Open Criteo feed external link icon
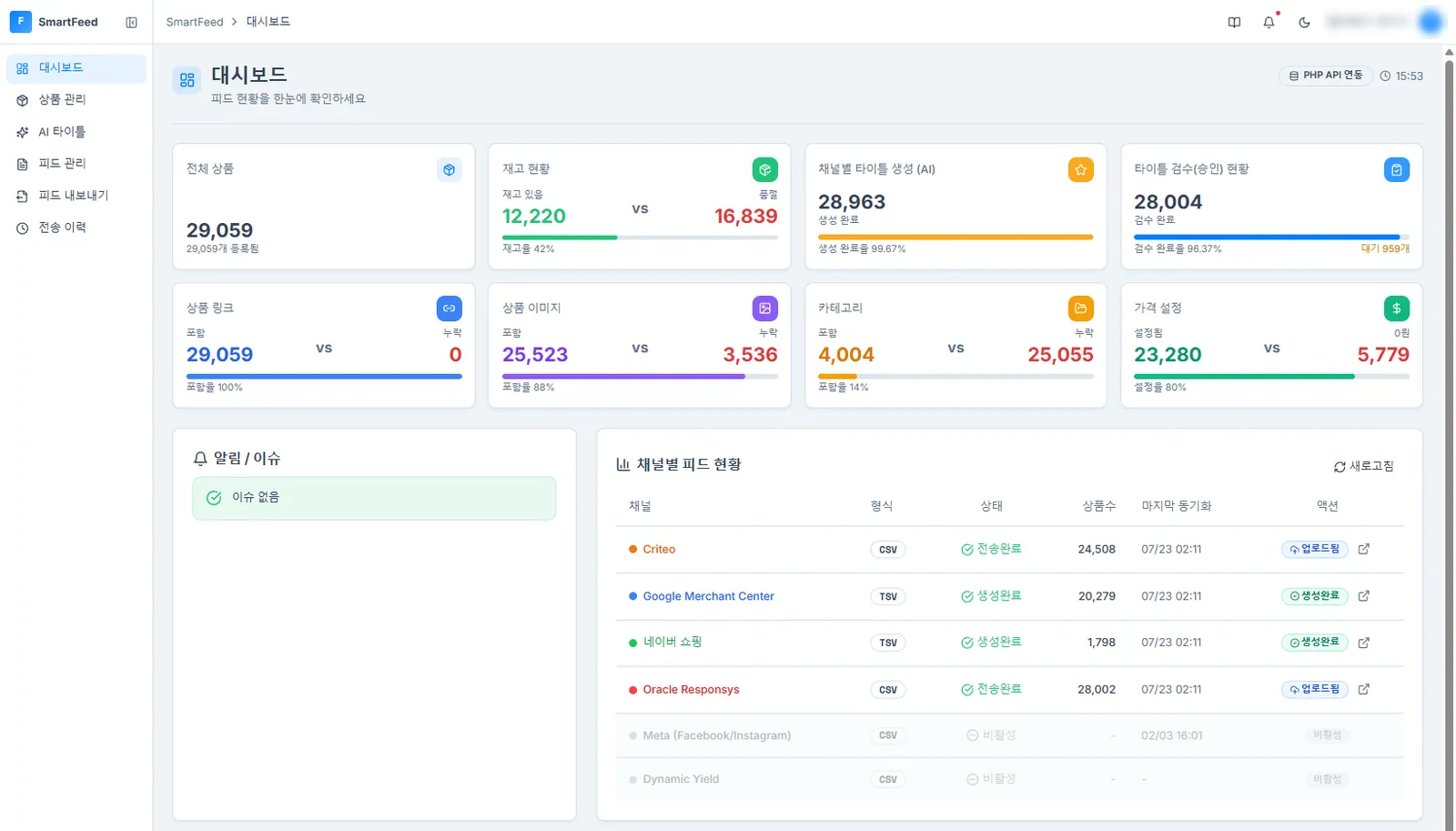 click(x=1363, y=549)
